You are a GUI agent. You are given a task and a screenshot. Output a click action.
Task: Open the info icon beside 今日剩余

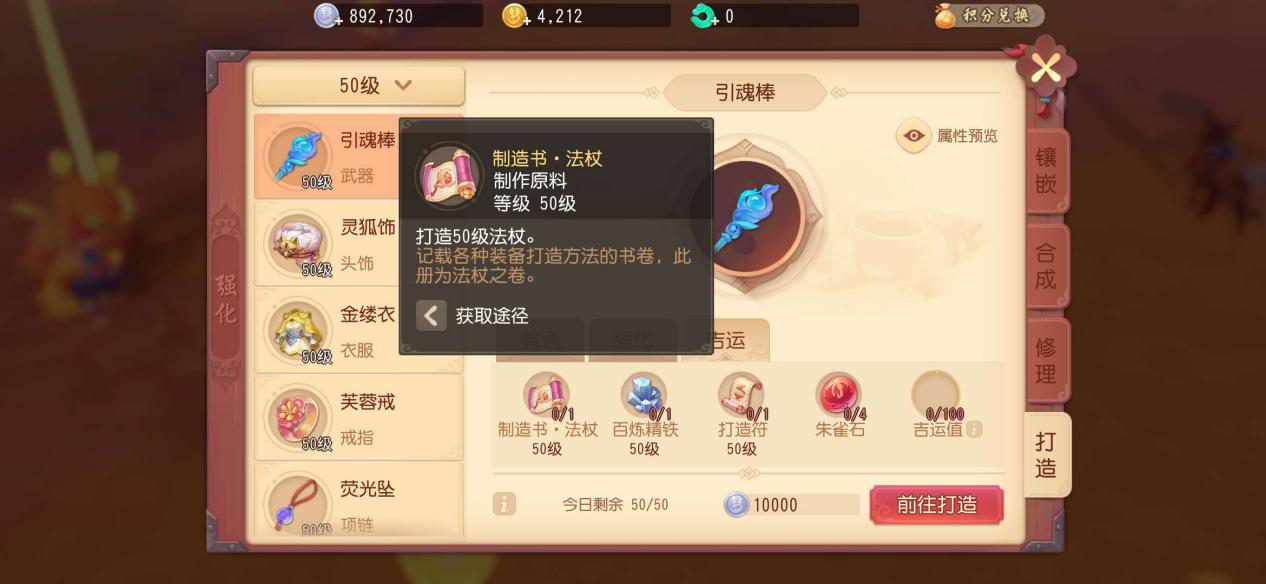tap(505, 504)
